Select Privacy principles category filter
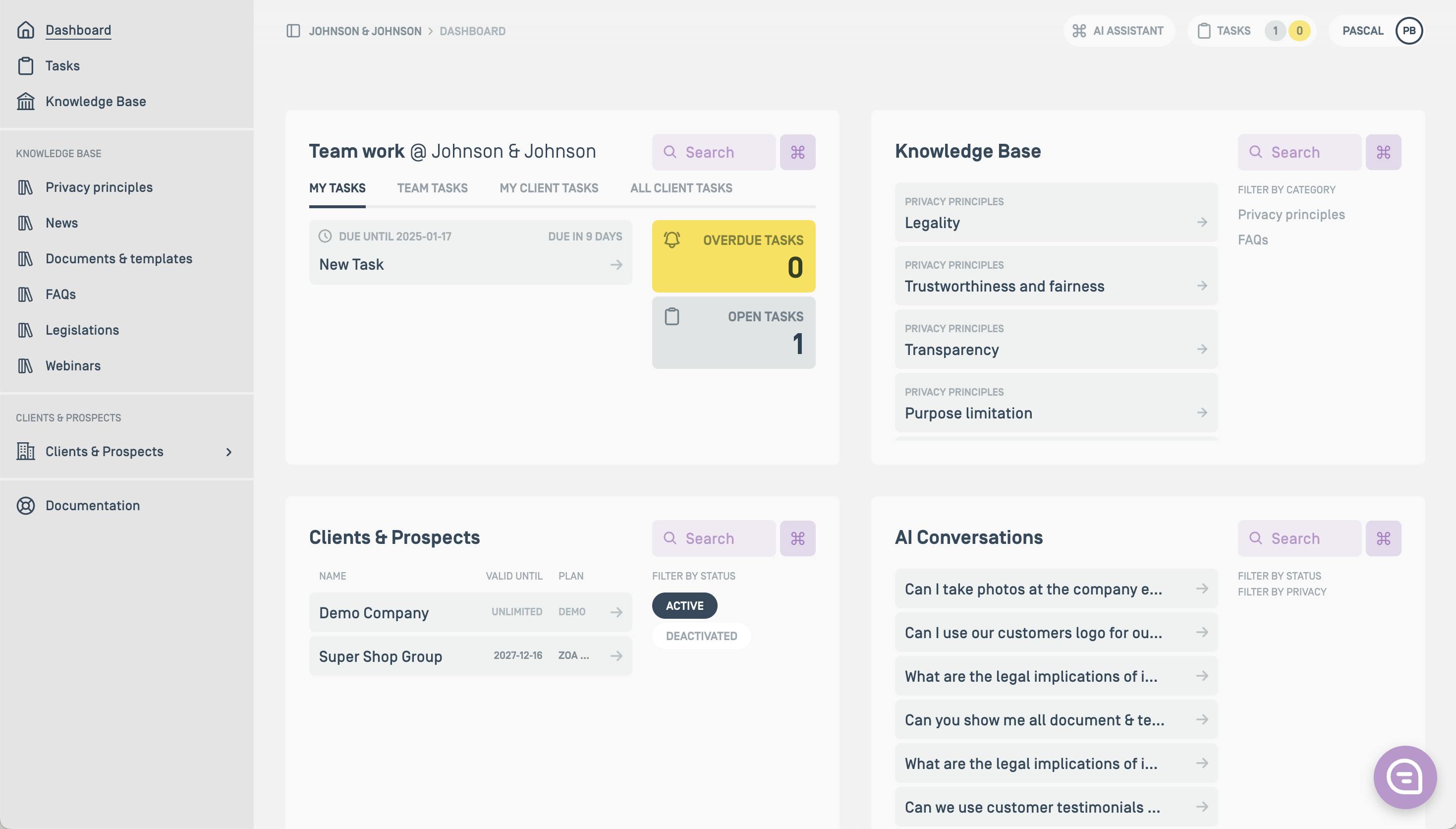 [x=1291, y=215]
